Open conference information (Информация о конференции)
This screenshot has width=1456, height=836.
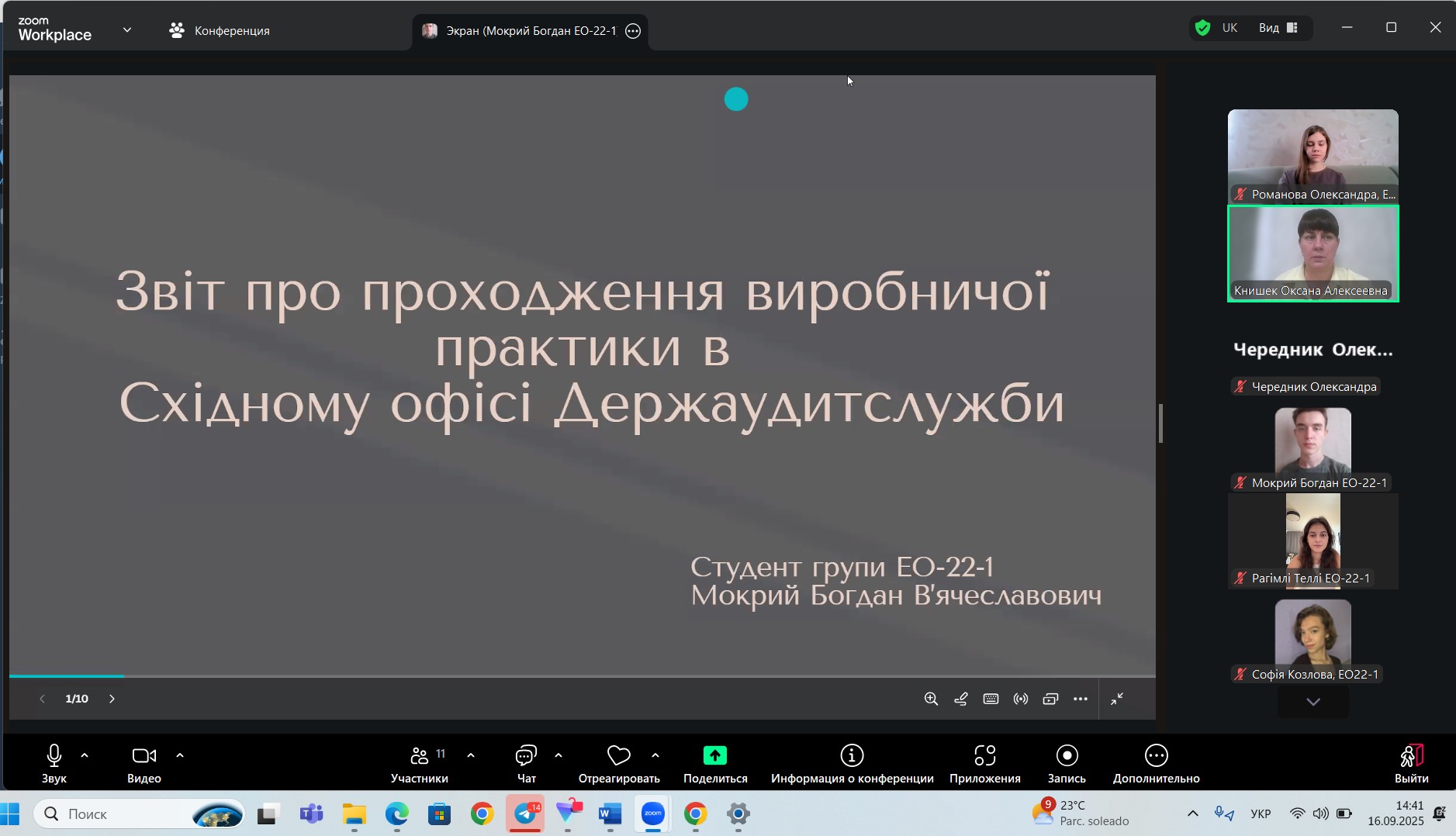[x=852, y=764]
